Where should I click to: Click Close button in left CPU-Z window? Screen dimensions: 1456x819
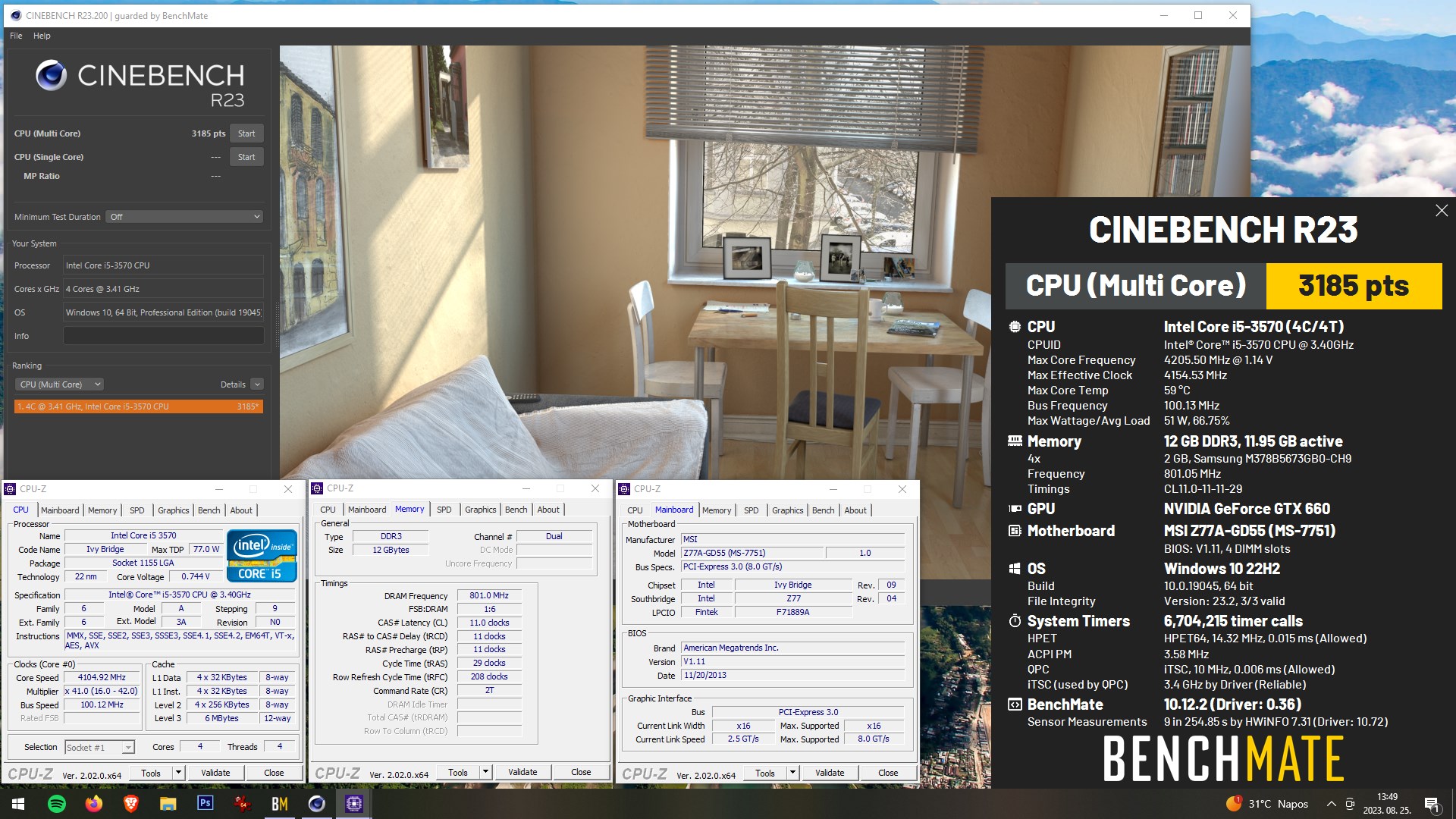coord(274,773)
